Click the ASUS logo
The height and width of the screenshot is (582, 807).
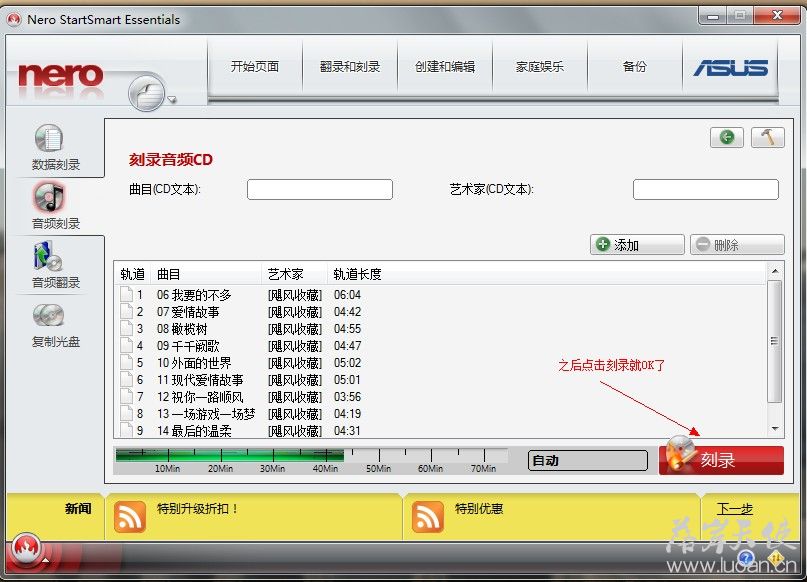730,67
